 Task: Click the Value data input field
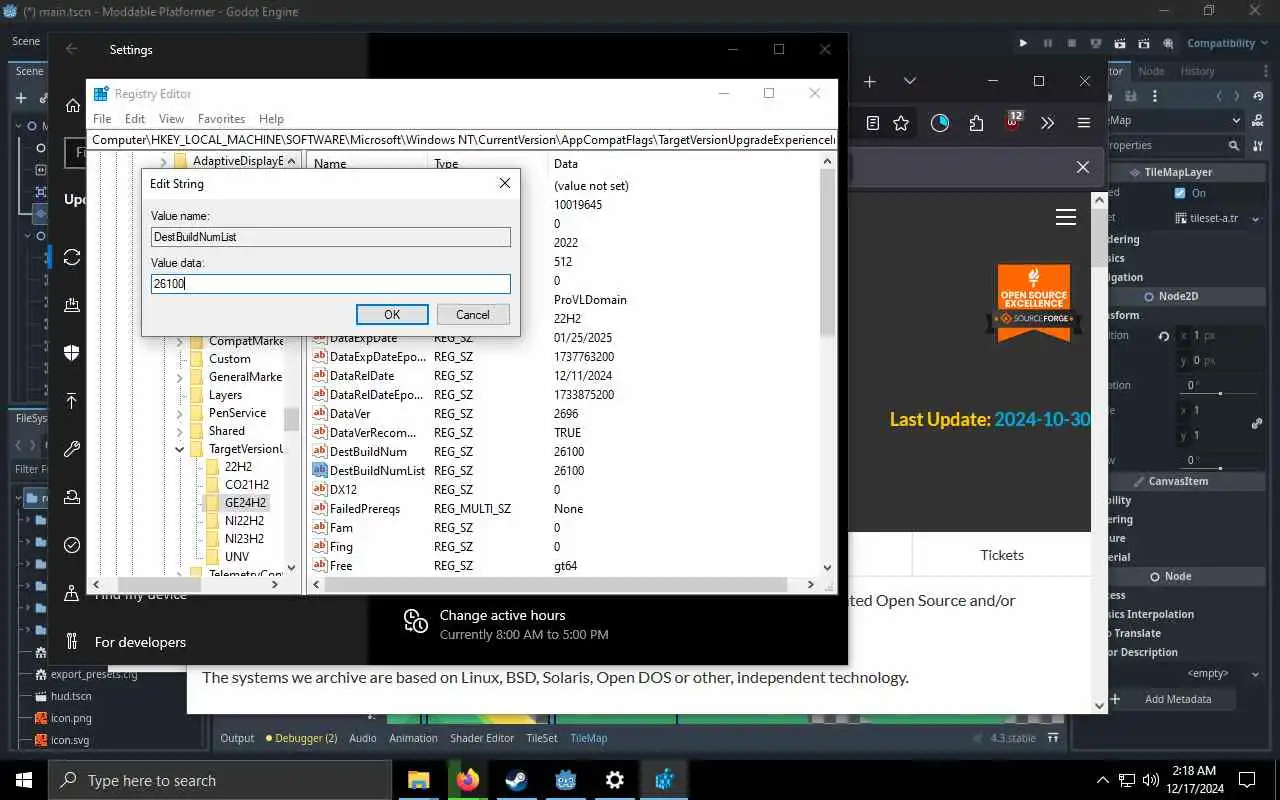[x=331, y=284]
